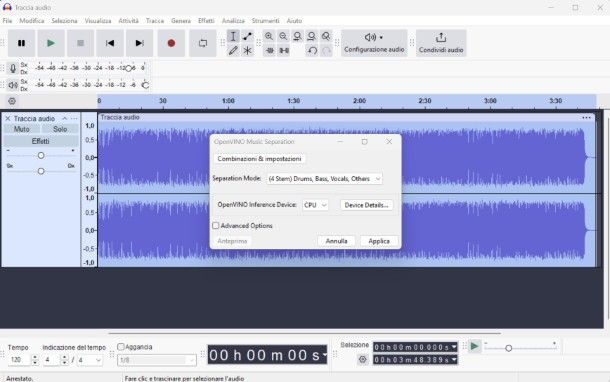Click the Zoom Out magnifier icon
Image resolution: width=610 pixels, height=382 pixels.
point(283,36)
